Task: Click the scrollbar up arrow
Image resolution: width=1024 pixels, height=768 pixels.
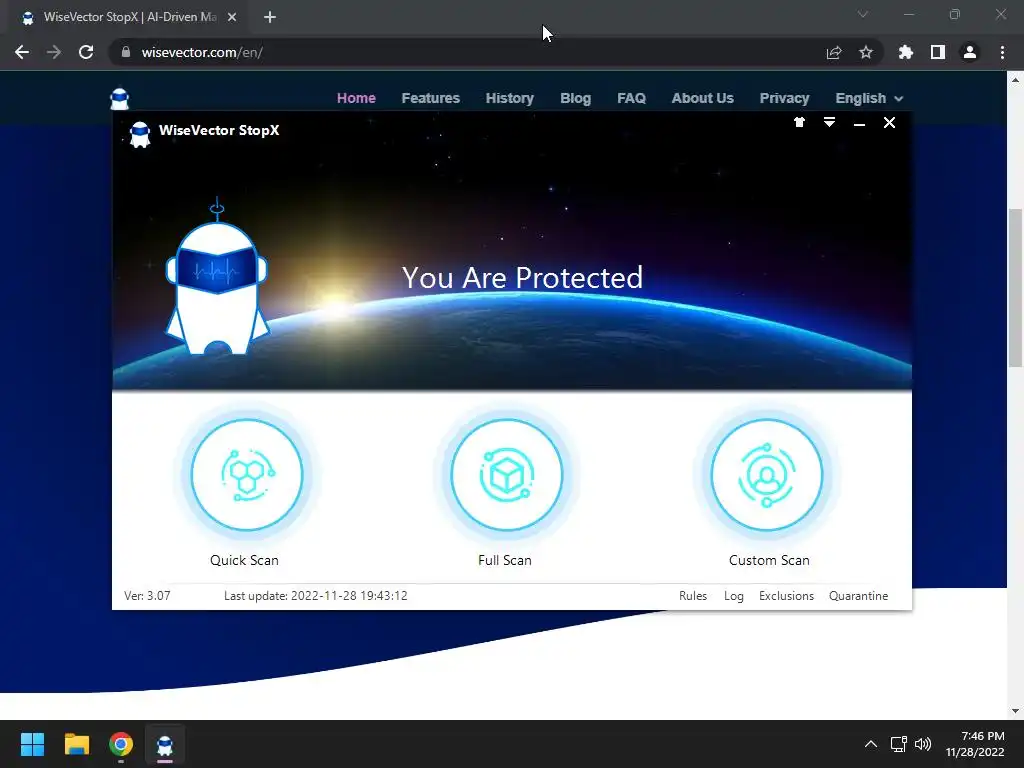Action: [x=1015, y=80]
